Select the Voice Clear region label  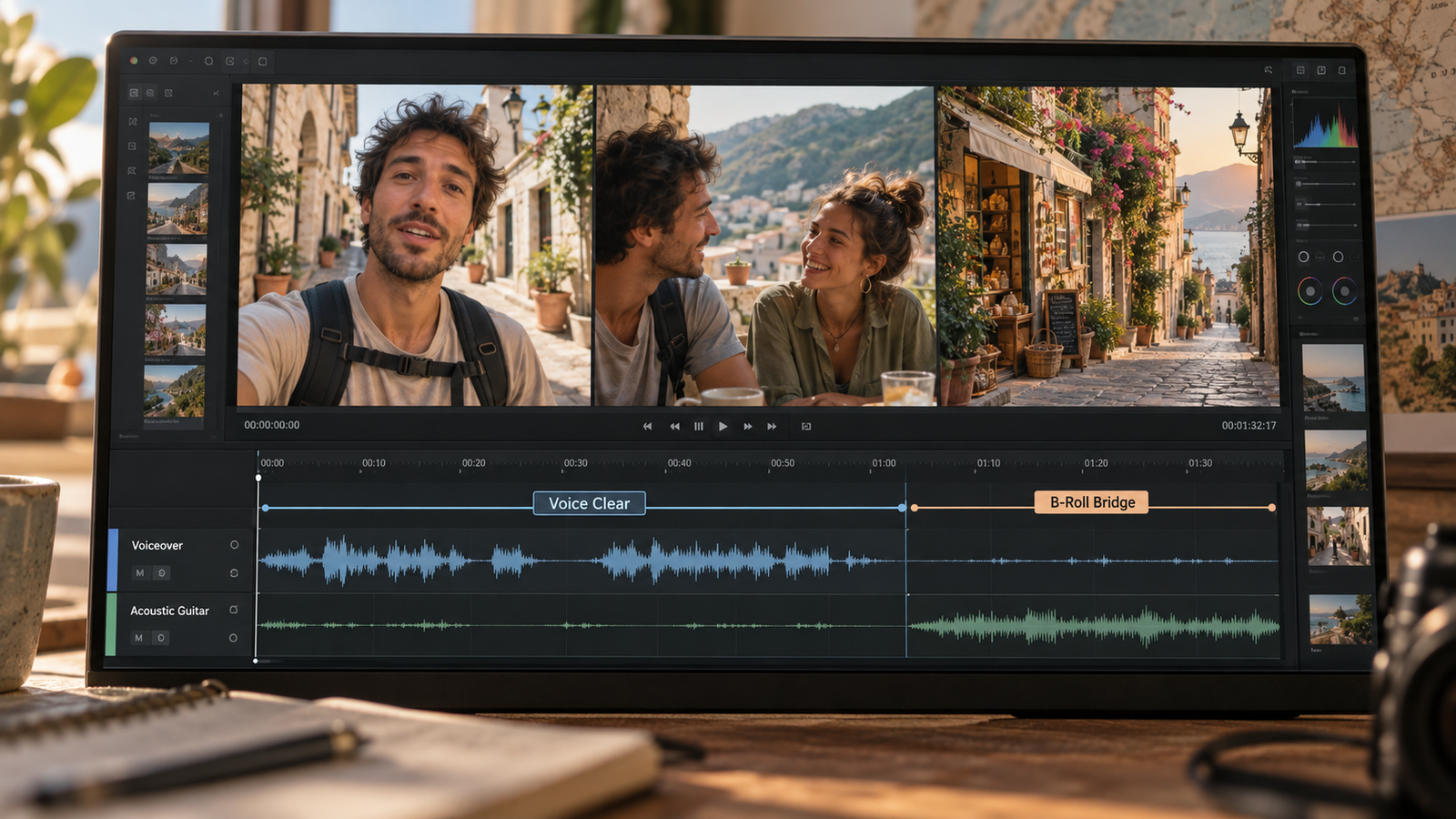tap(589, 503)
